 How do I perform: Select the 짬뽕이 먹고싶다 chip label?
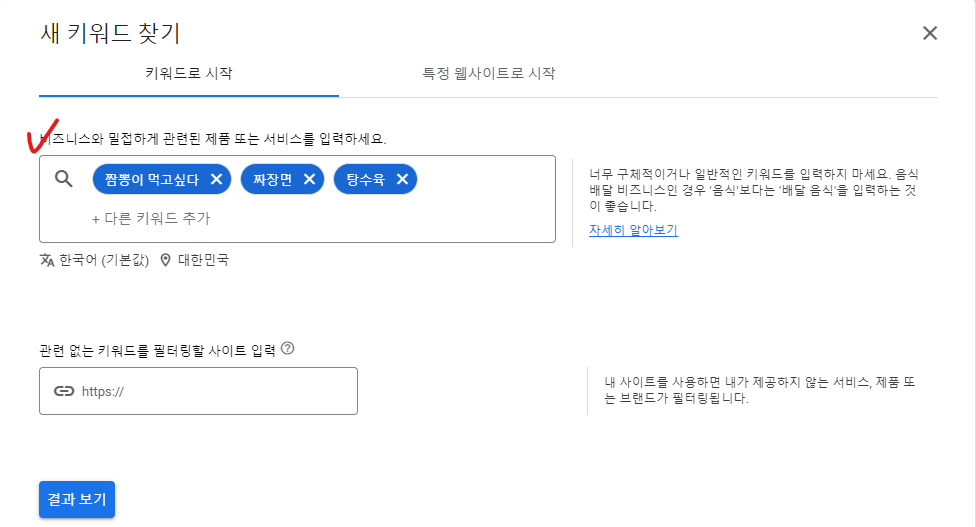point(151,179)
